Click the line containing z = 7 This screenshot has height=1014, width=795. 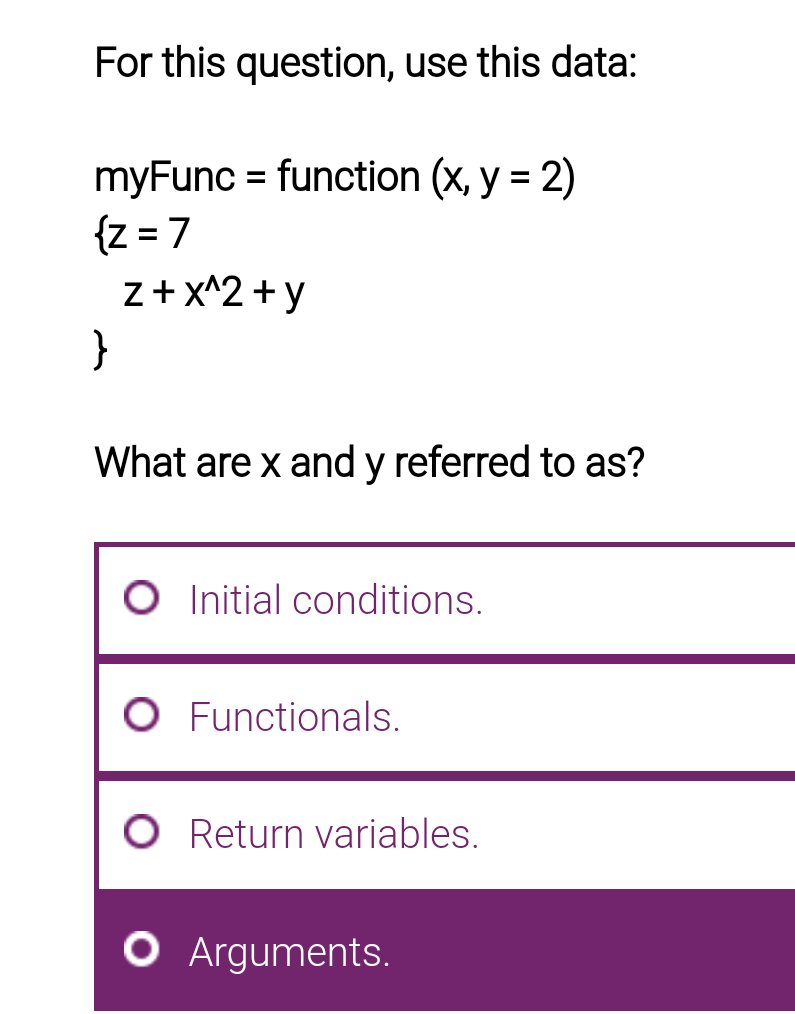coord(140,233)
